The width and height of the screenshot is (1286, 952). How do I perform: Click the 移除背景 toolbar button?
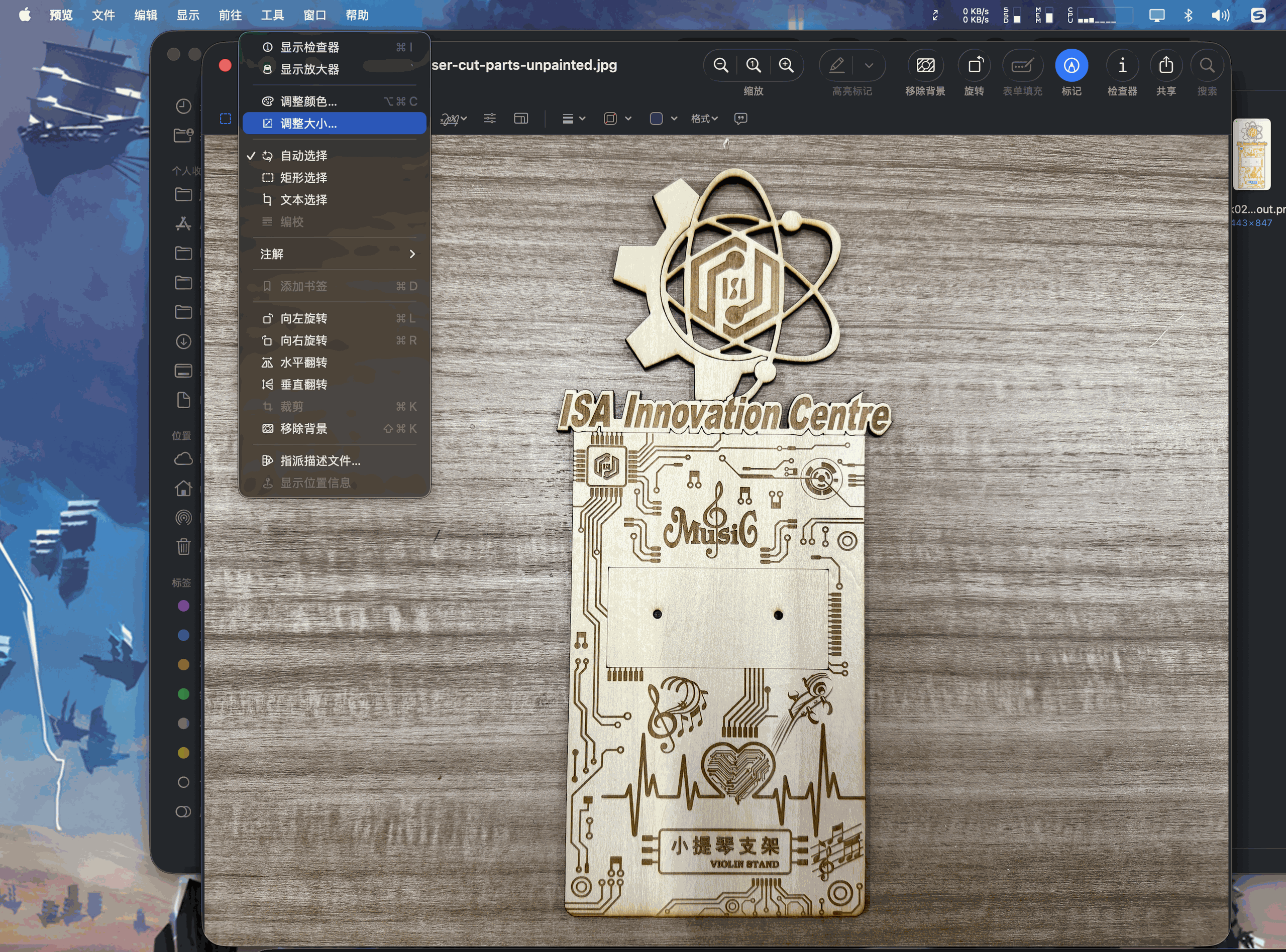point(925,65)
